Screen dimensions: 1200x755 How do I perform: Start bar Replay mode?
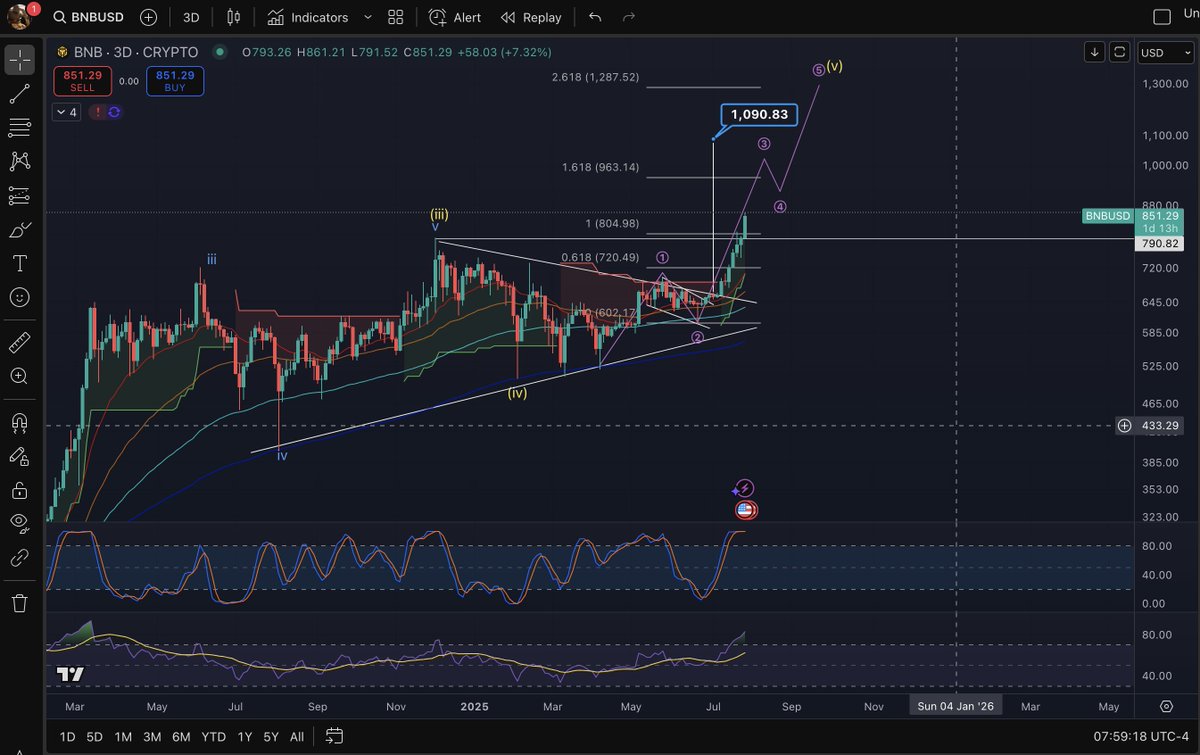531,17
